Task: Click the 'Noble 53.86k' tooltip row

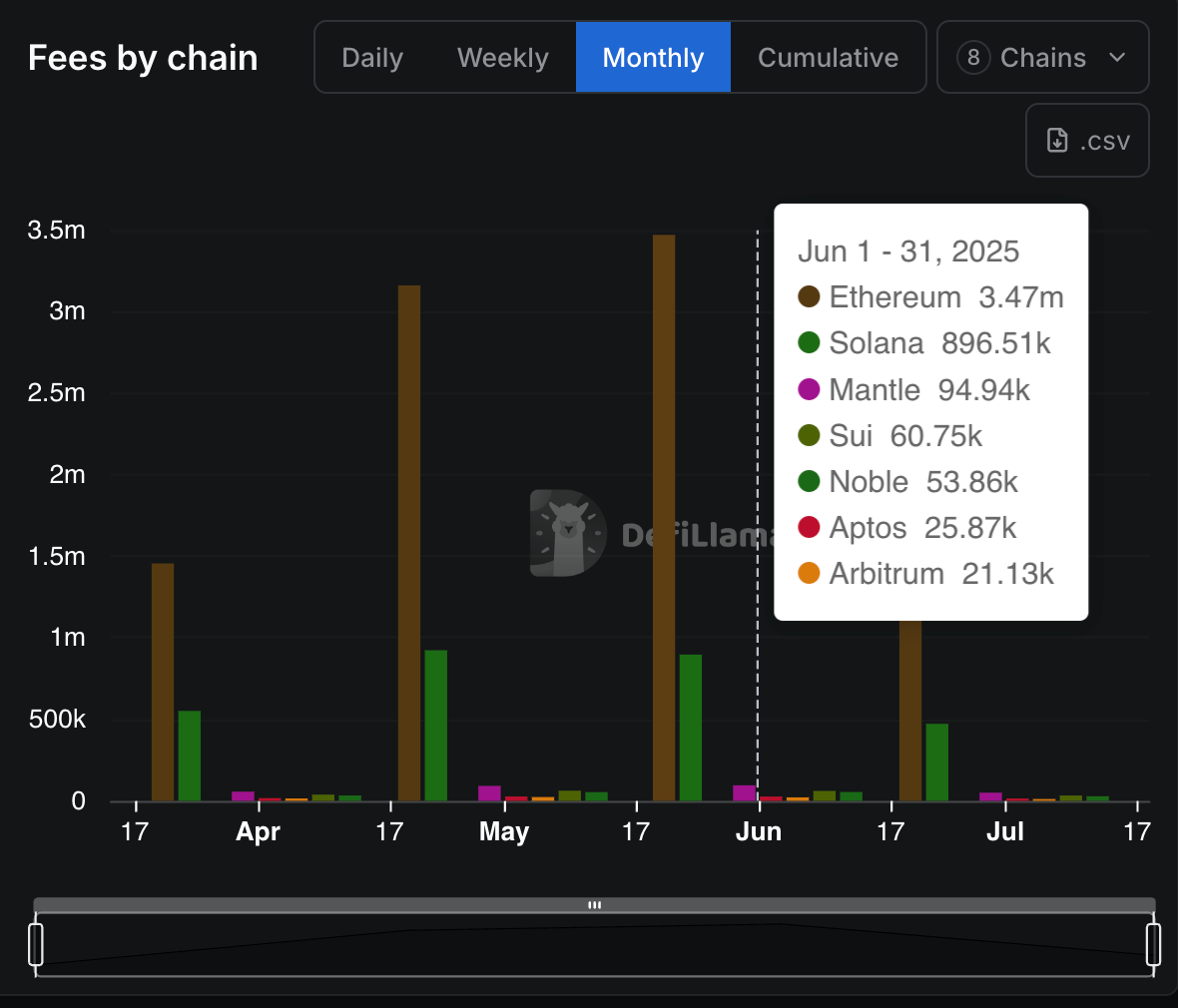Action: (907, 481)
